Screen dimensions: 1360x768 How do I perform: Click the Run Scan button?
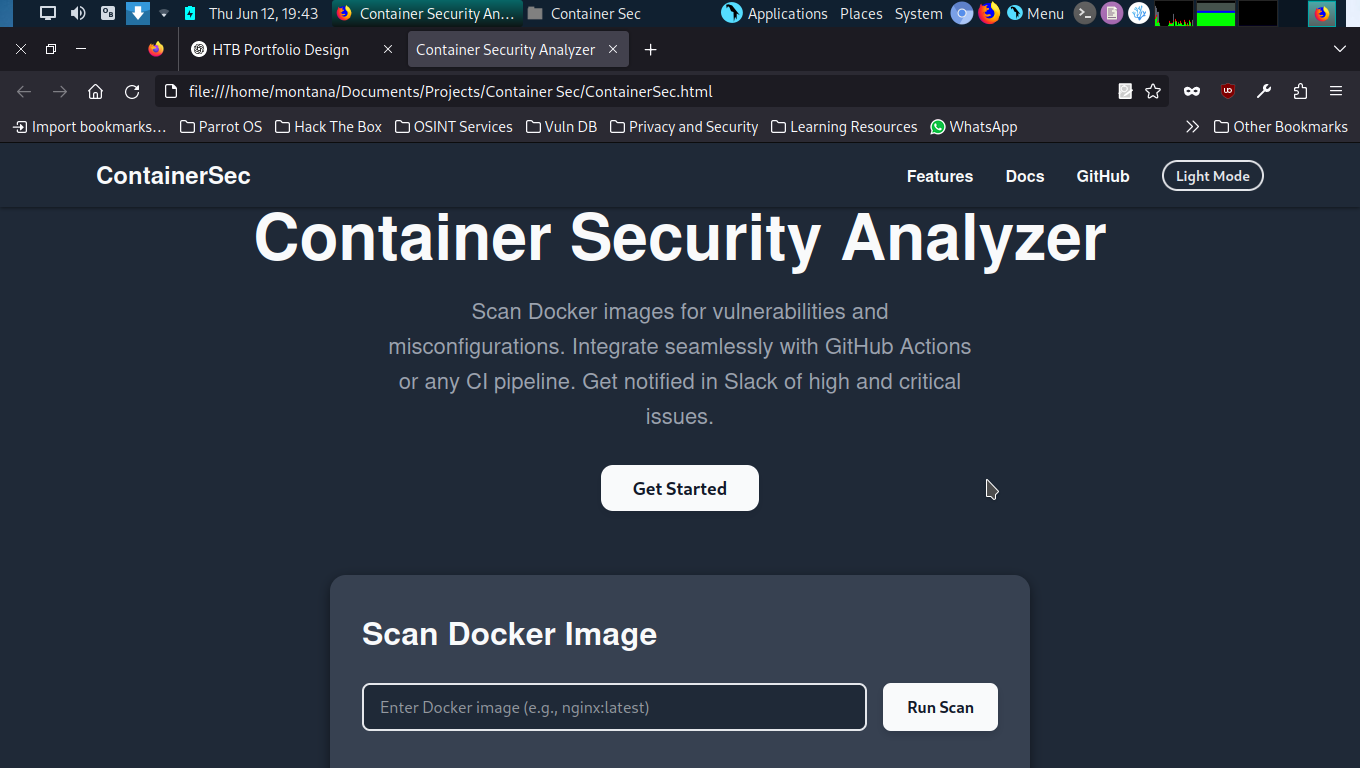click(x=940, y=707)
